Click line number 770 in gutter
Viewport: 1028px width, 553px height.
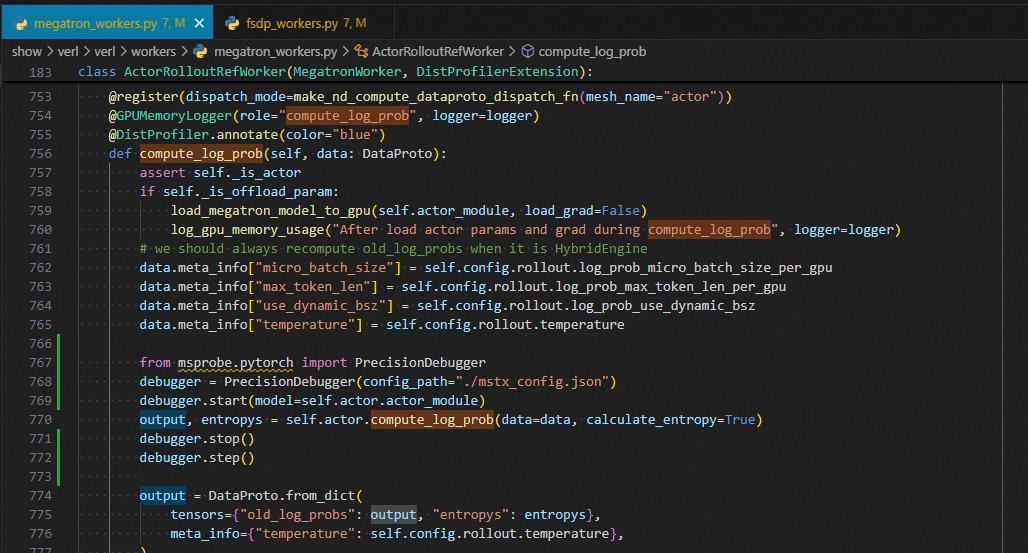(40, 420)
